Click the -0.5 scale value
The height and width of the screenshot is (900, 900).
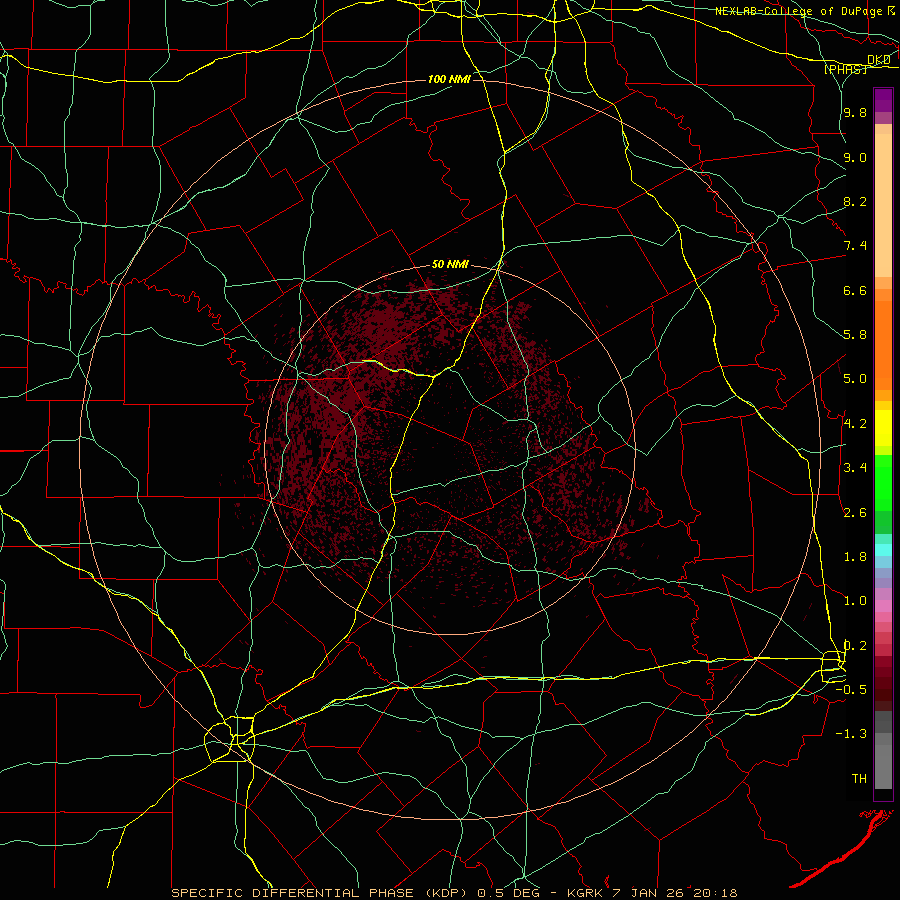852,690
